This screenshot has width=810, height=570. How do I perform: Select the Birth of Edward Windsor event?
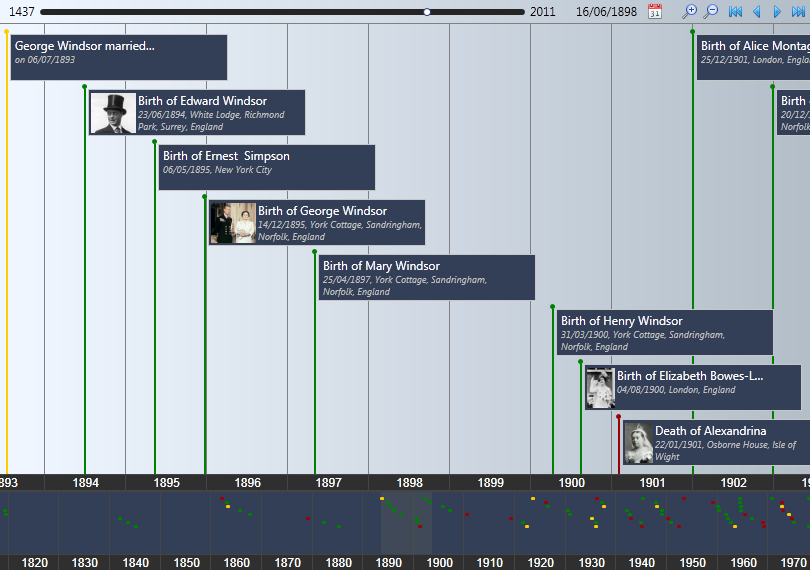pos(197,113)
